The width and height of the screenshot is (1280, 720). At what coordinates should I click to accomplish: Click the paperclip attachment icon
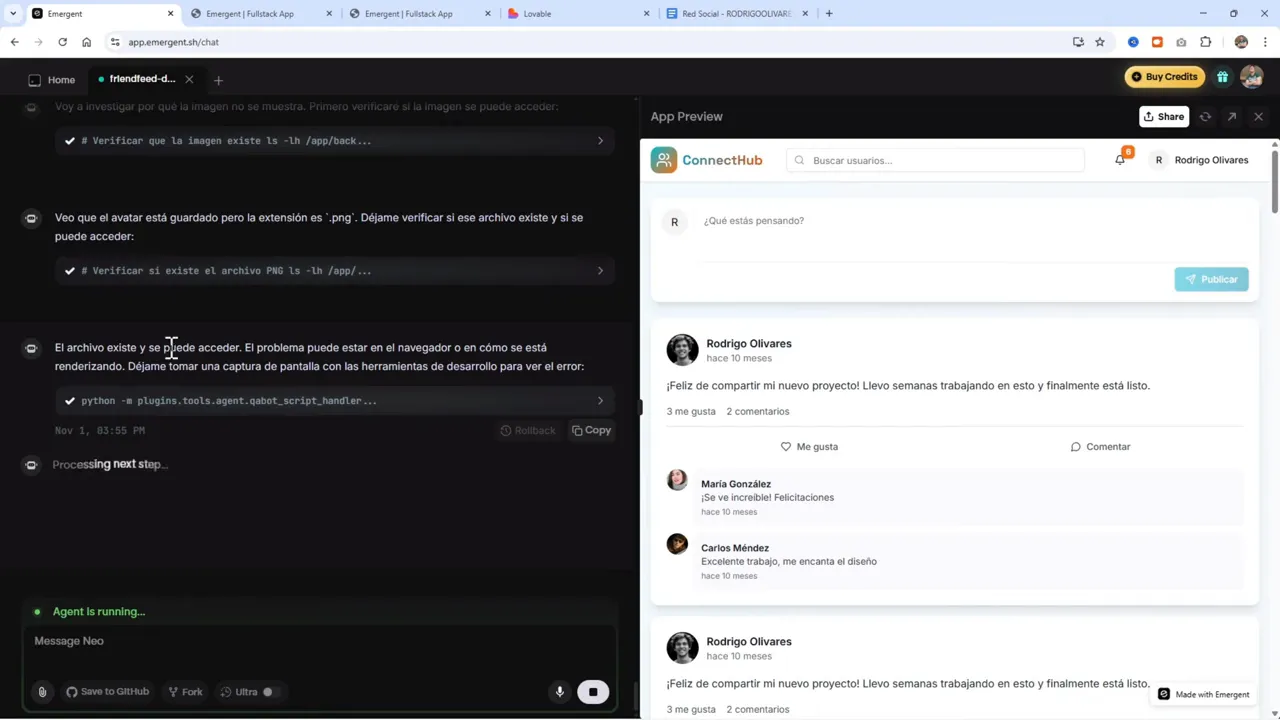(x=42, y=691)
